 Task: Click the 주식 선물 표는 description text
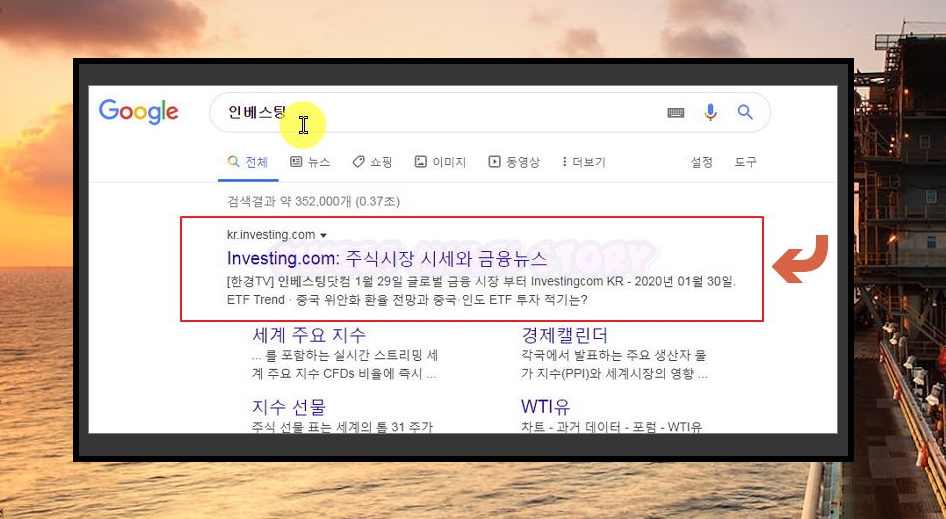(x=342, y=427)
